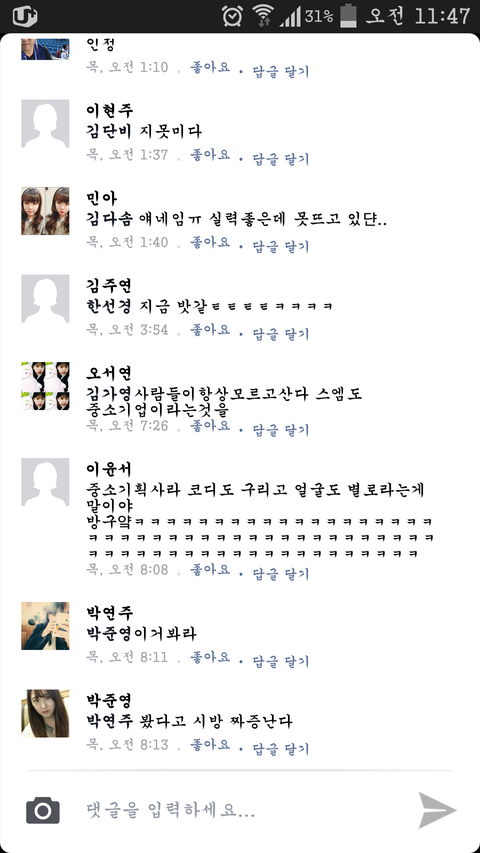
Task: Open 박준영's profile picture
Action: 45,713
